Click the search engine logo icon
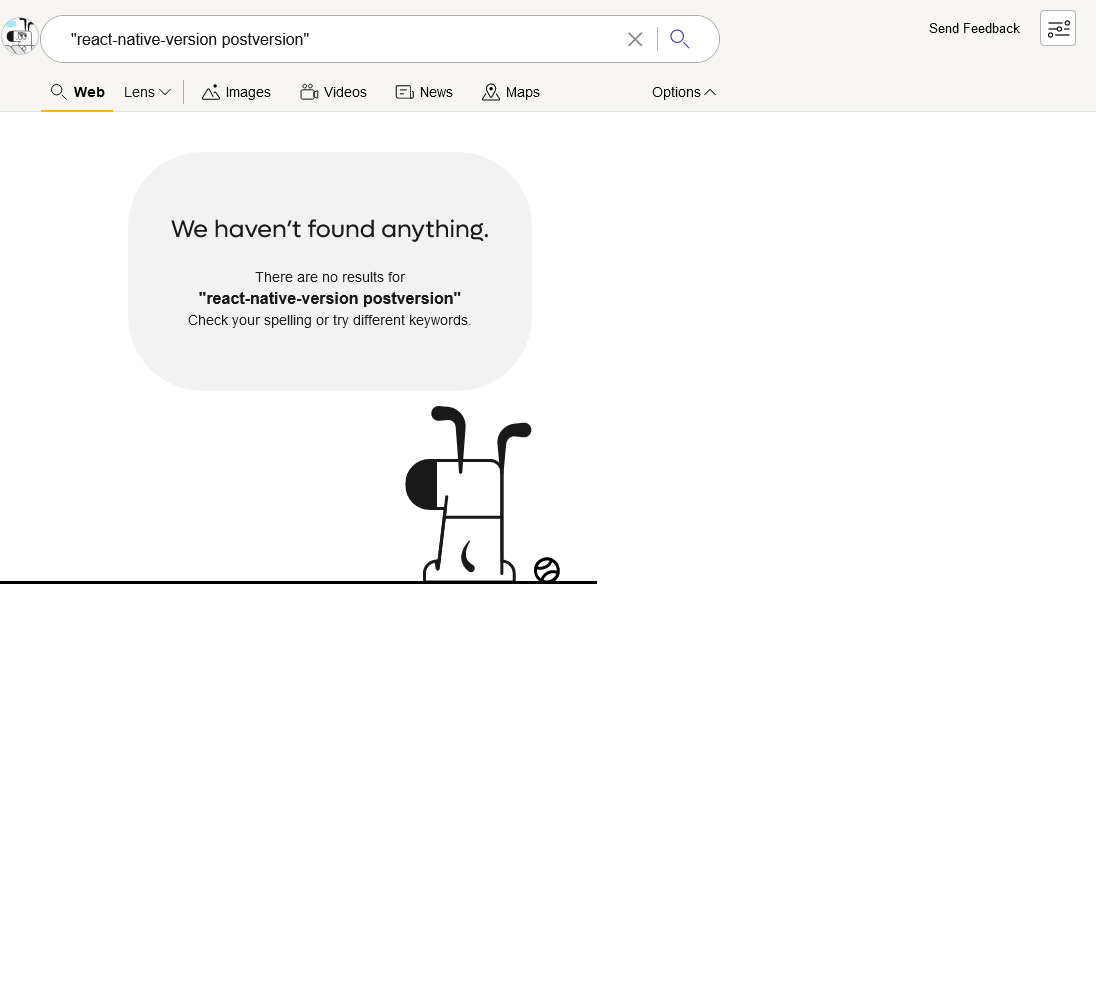1096x1007 pixels. point(19,37)
